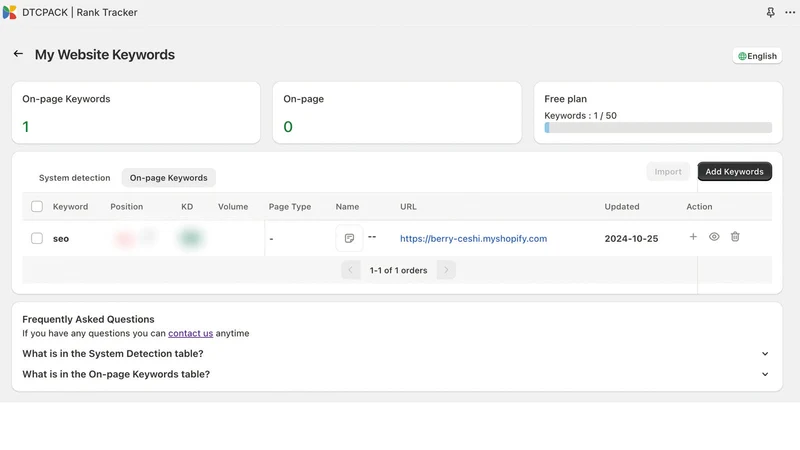Delete seo keyword with trash icon
The height and width of the screenshot is (450, 800).
(735, 237)
